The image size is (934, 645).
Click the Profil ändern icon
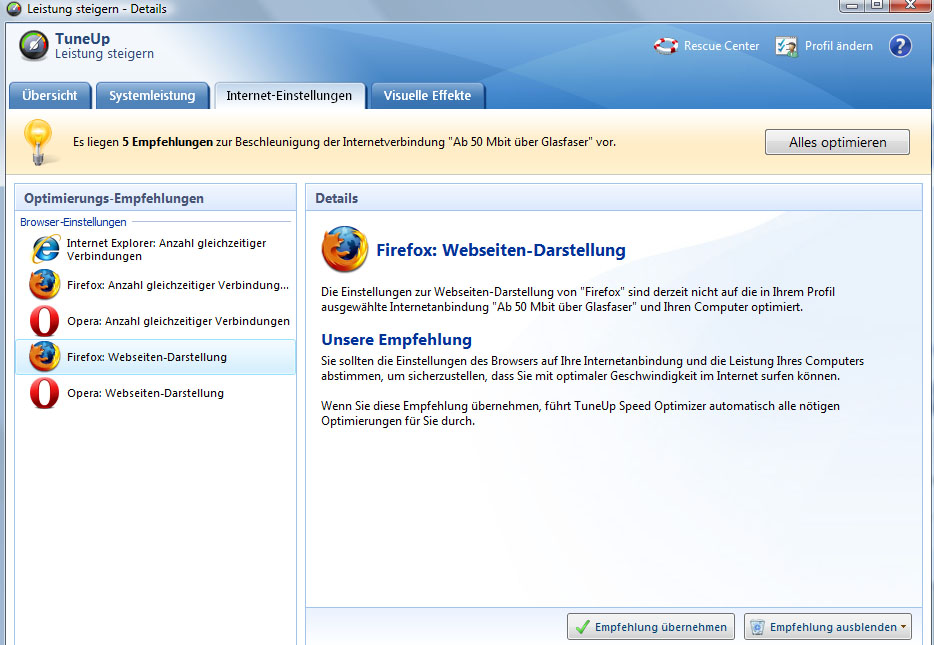click(x=786, y=46)
